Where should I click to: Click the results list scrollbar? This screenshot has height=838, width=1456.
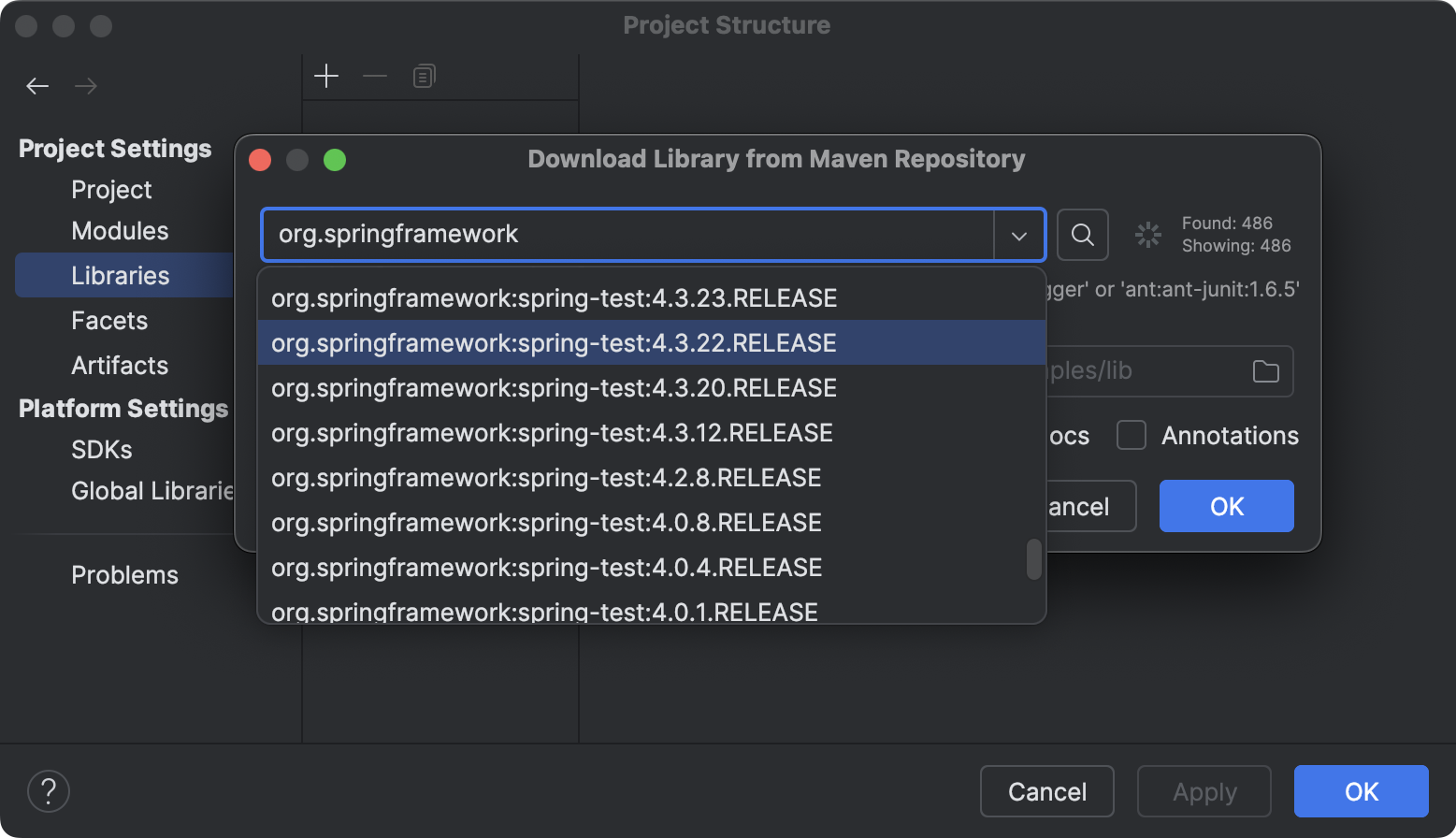click(x=1033, y=560)
